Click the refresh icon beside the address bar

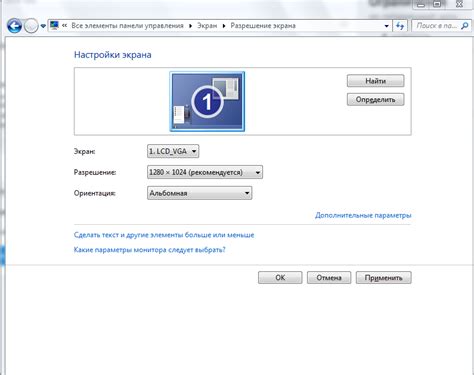[x=400, y=26]
